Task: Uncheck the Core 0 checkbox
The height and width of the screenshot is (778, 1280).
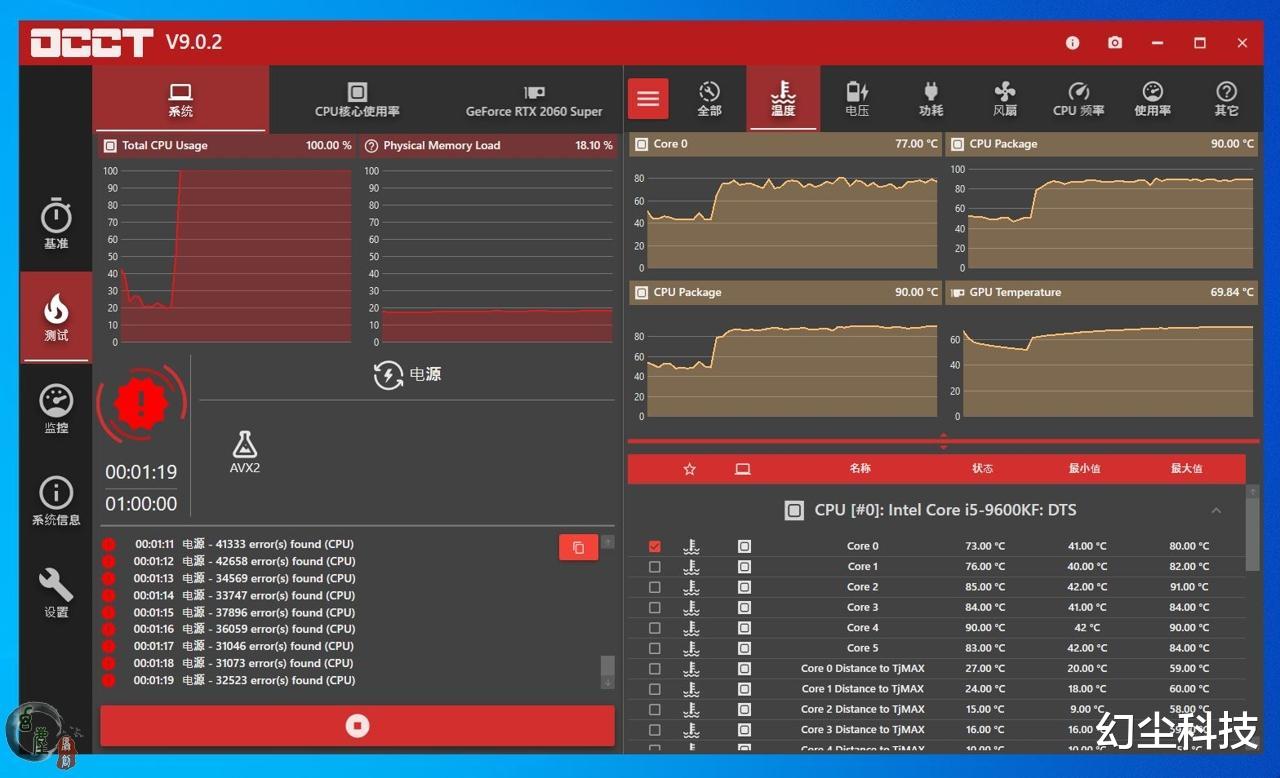Action: [655, 546]
